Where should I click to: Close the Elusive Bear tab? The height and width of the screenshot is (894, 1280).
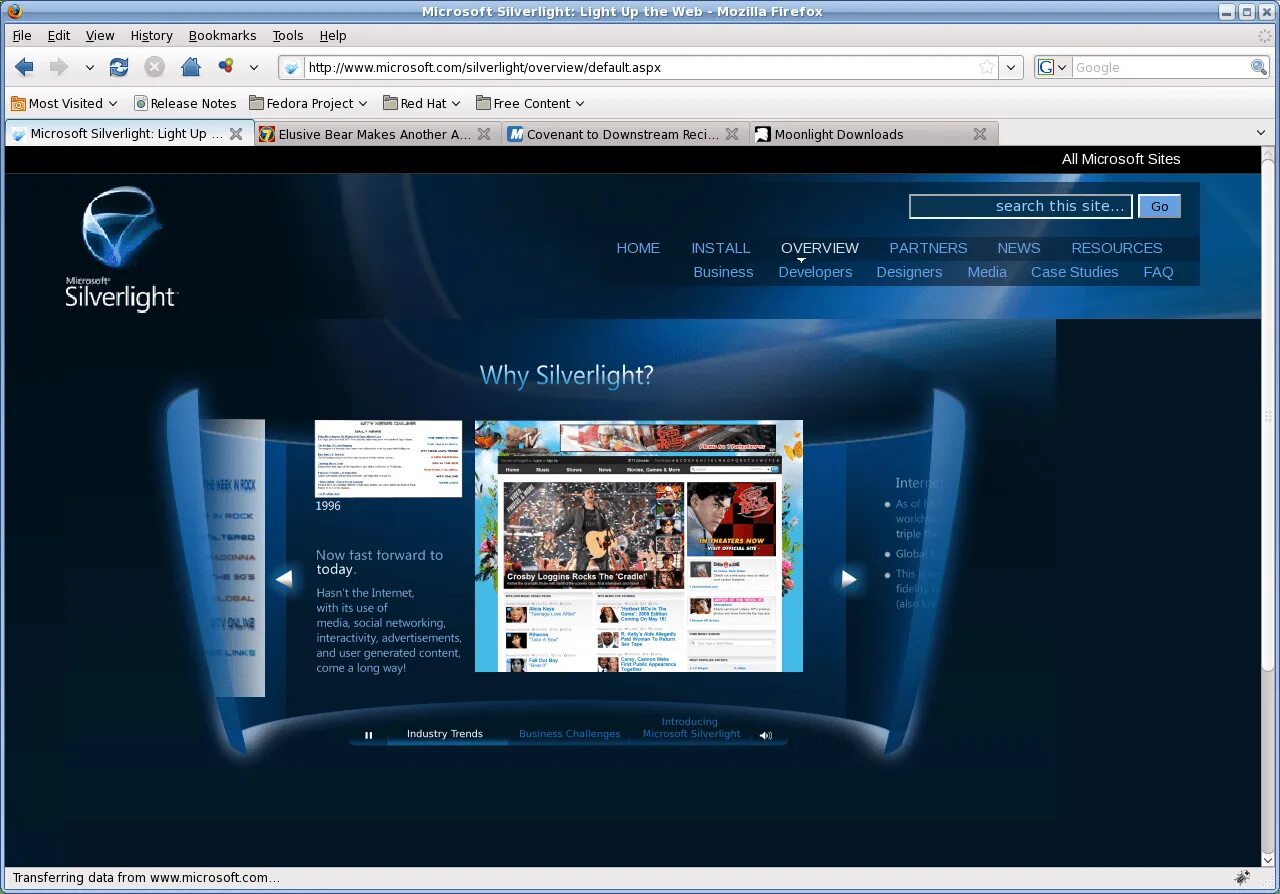[x=484, y=134]
